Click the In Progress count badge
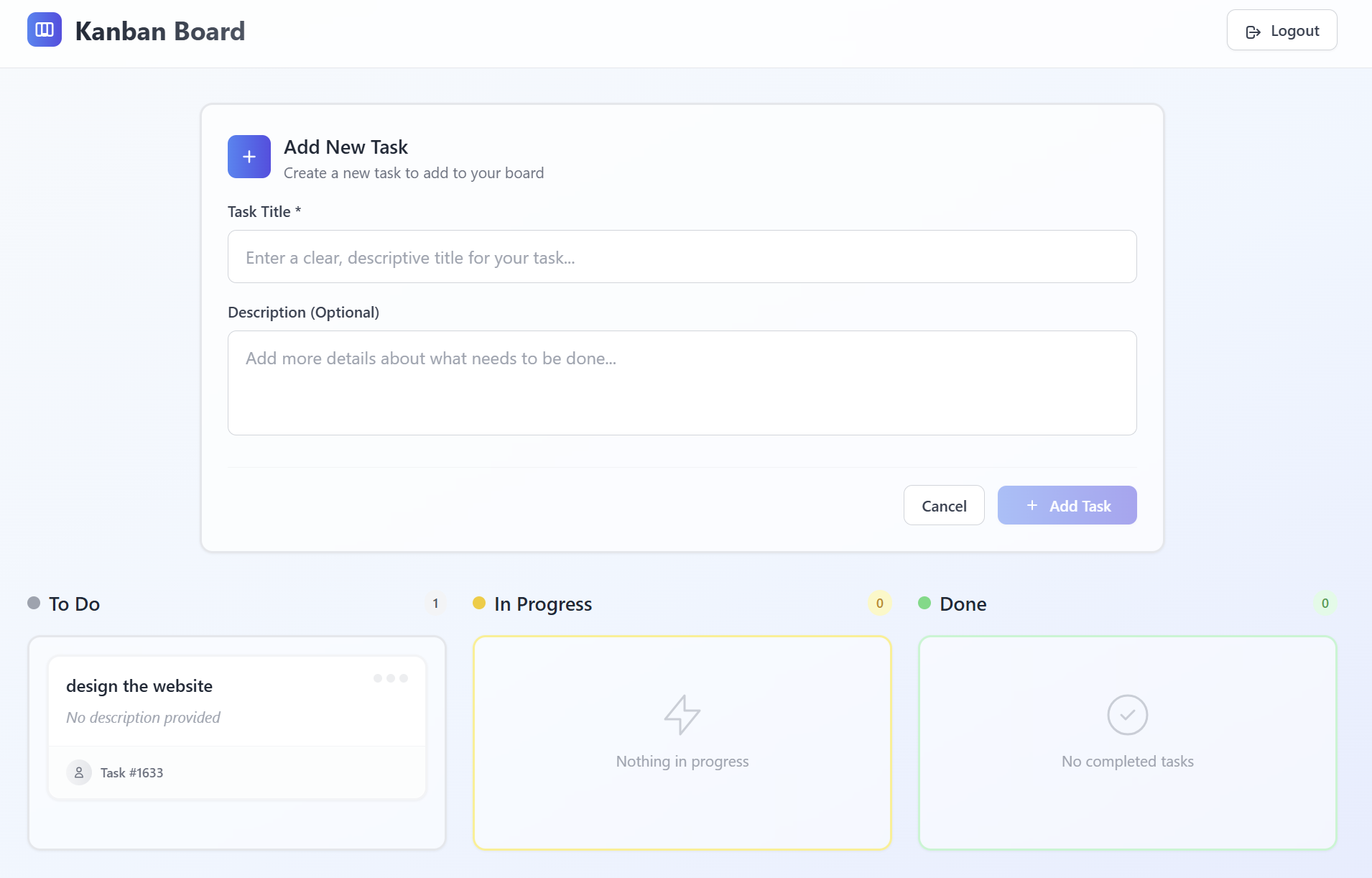The height and width of the screenshot is (878, 1372). (879, 604)
